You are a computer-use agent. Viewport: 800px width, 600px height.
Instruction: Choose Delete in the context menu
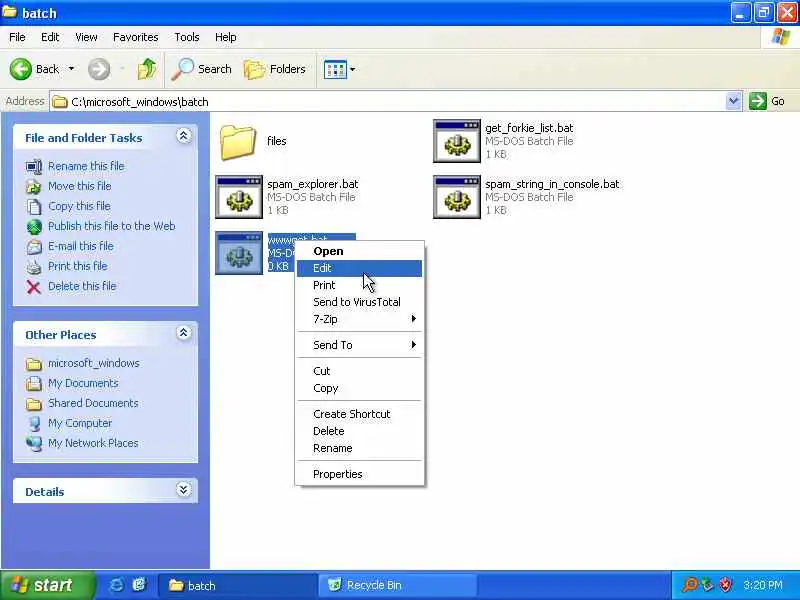[360, 431]
